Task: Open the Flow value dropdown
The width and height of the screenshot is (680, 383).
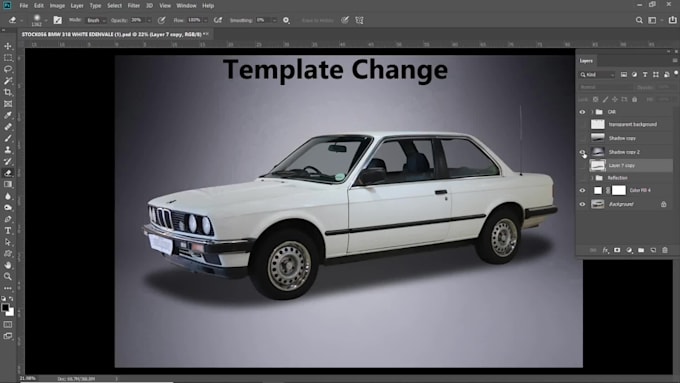Action: point(205,20)
